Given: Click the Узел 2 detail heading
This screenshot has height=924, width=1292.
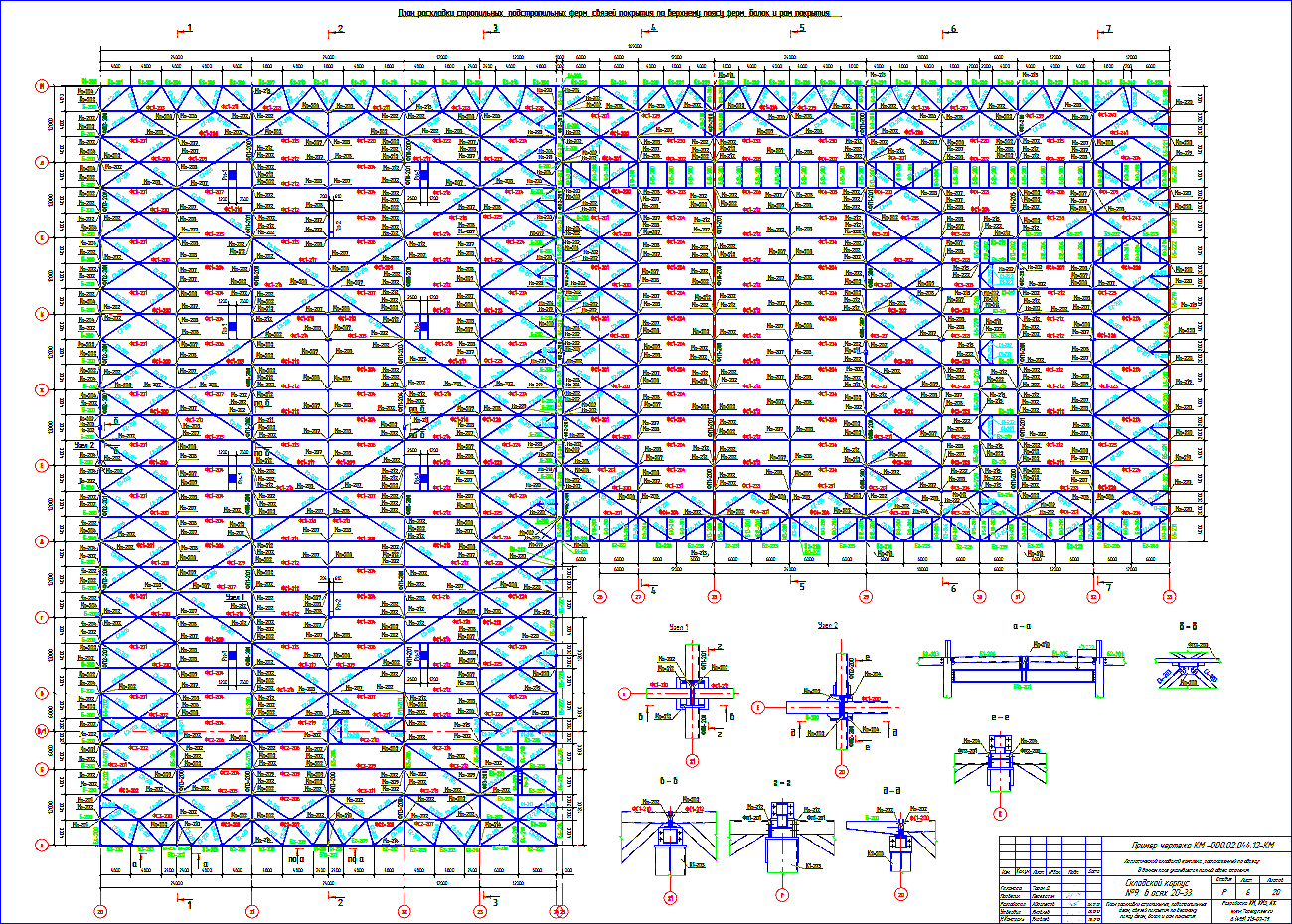Looking at the screenshot, I should [x=828, y=627].
